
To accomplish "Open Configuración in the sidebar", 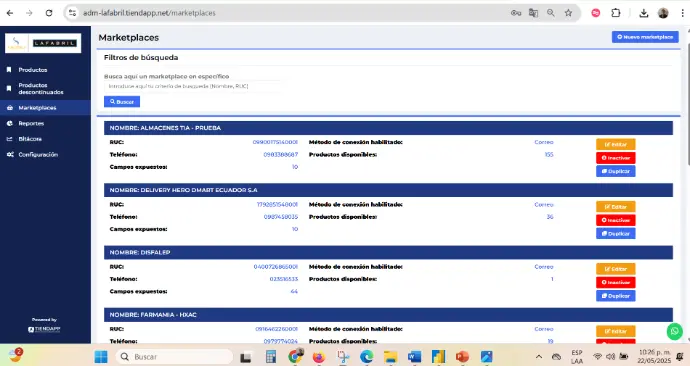I will pos(38,155).
